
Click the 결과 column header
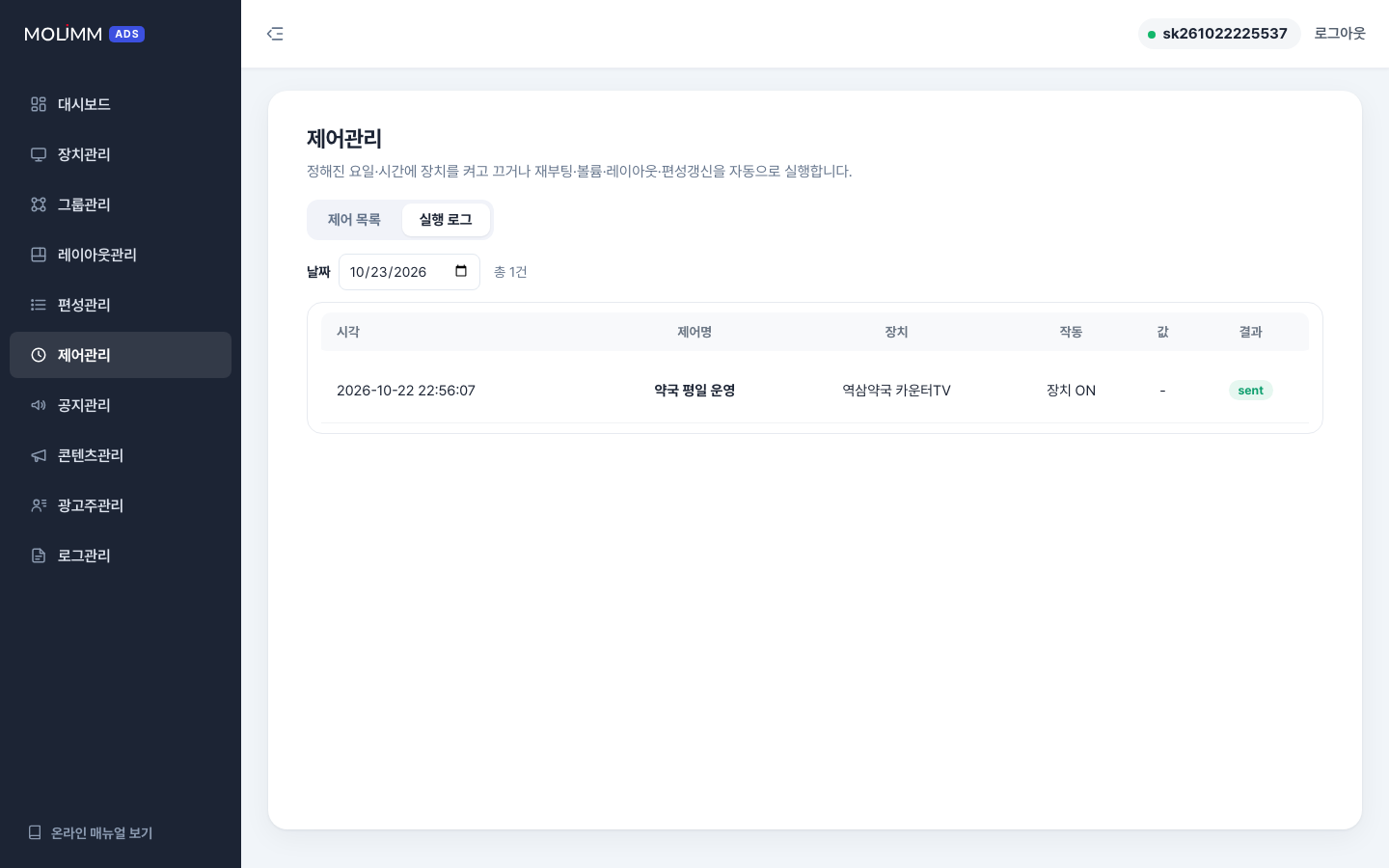click(1251, 332)
